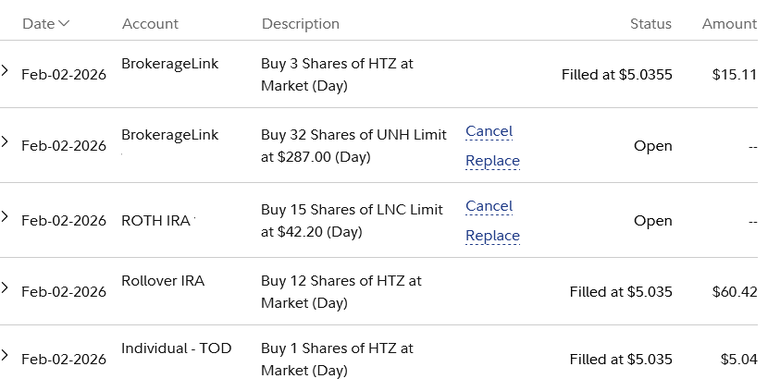Sort orders by the Date column header

point(46,23)
